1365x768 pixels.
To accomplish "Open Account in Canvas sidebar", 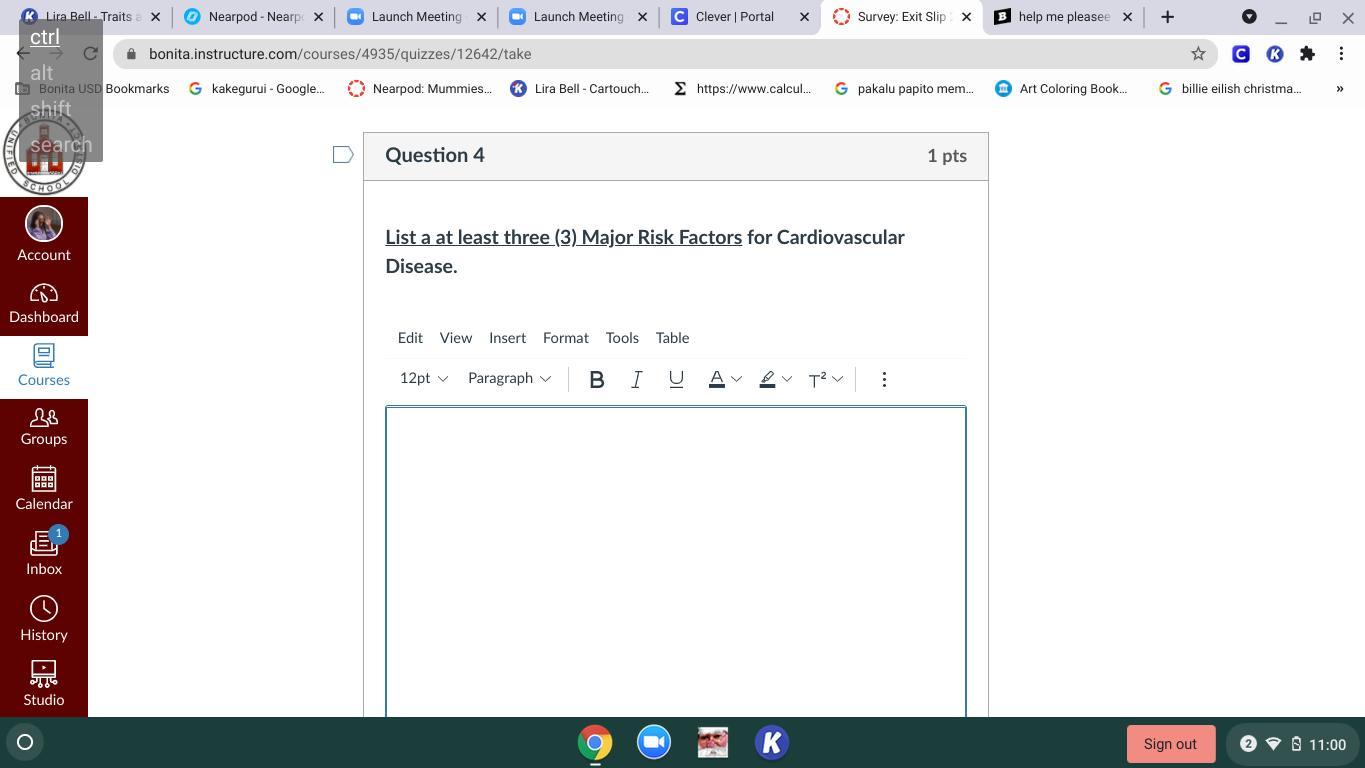I will pos(44,235).
